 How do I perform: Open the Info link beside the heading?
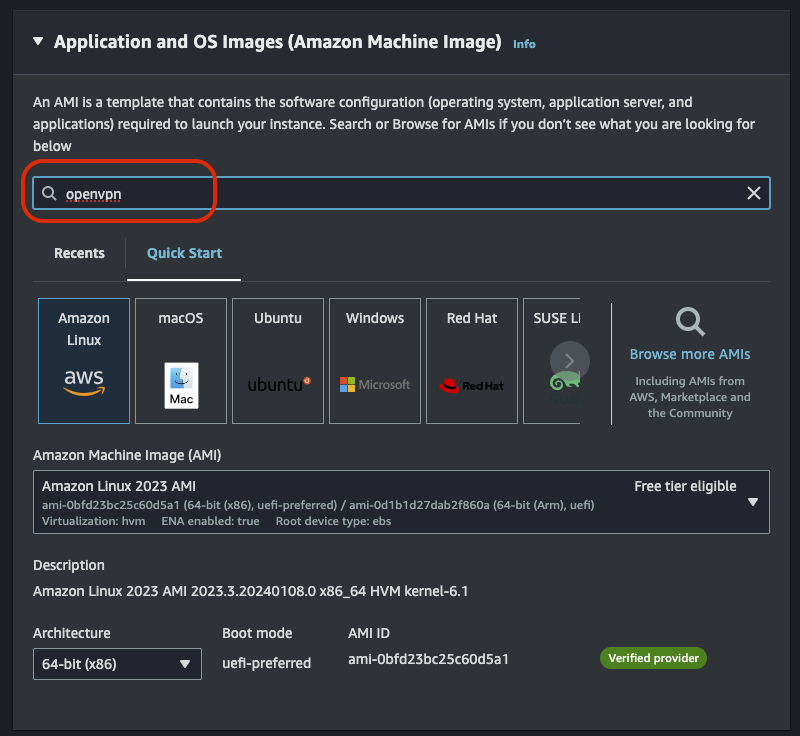point(524,44)
